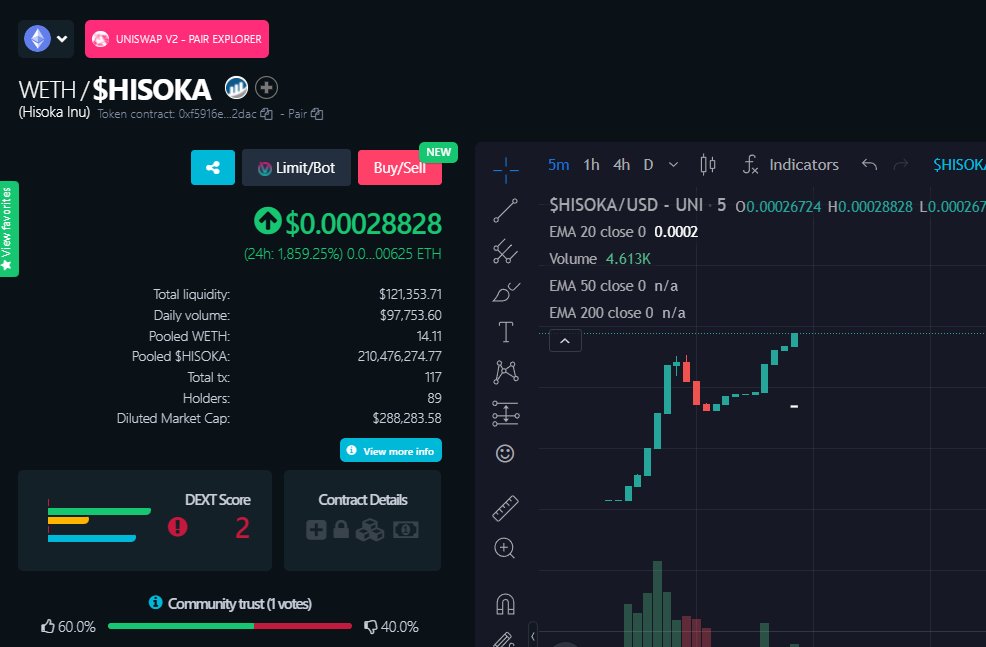Select the crosshair cursor tool
This screenshot has width=986, height=647.
(x=506, y=170)
